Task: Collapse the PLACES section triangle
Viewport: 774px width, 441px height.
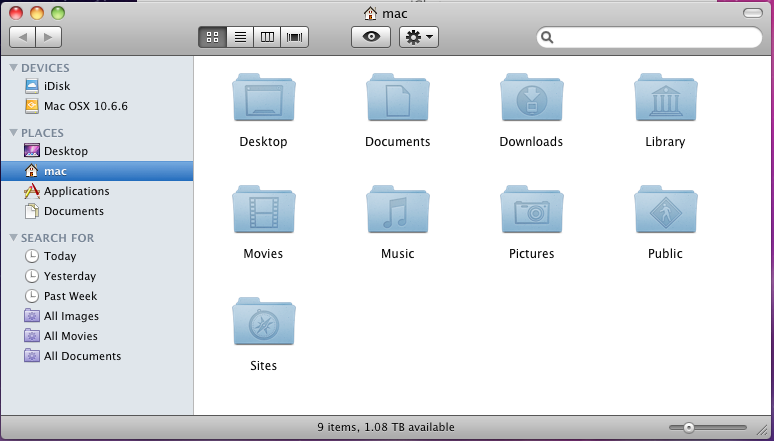Action: 13,132
